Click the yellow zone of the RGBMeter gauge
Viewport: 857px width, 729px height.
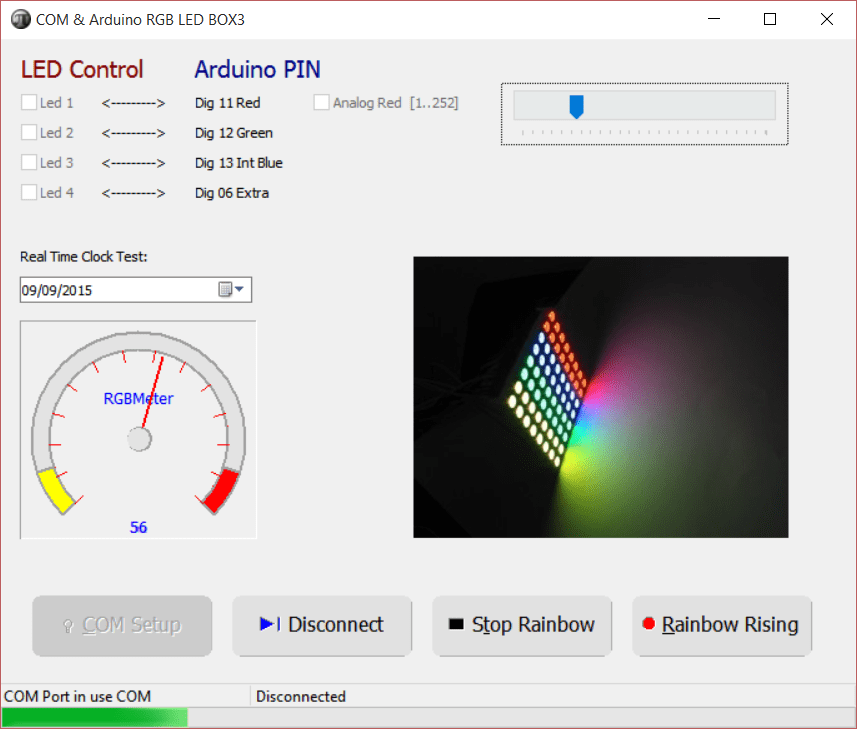[x=54, y=490]
